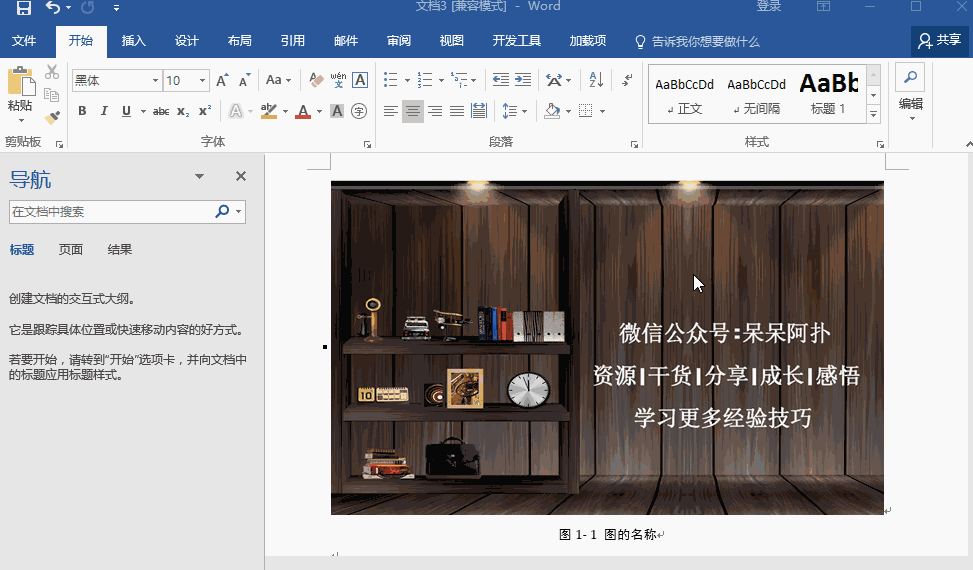Apply the 正文 style
This screenshot has height=570, width=973.
pos(684,94)
